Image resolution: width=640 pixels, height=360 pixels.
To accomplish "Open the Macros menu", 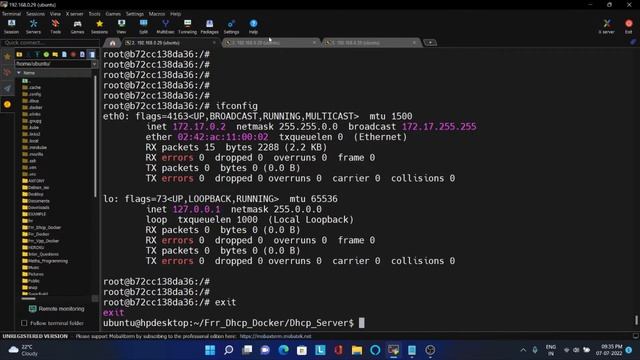I will tap(157, 14).
